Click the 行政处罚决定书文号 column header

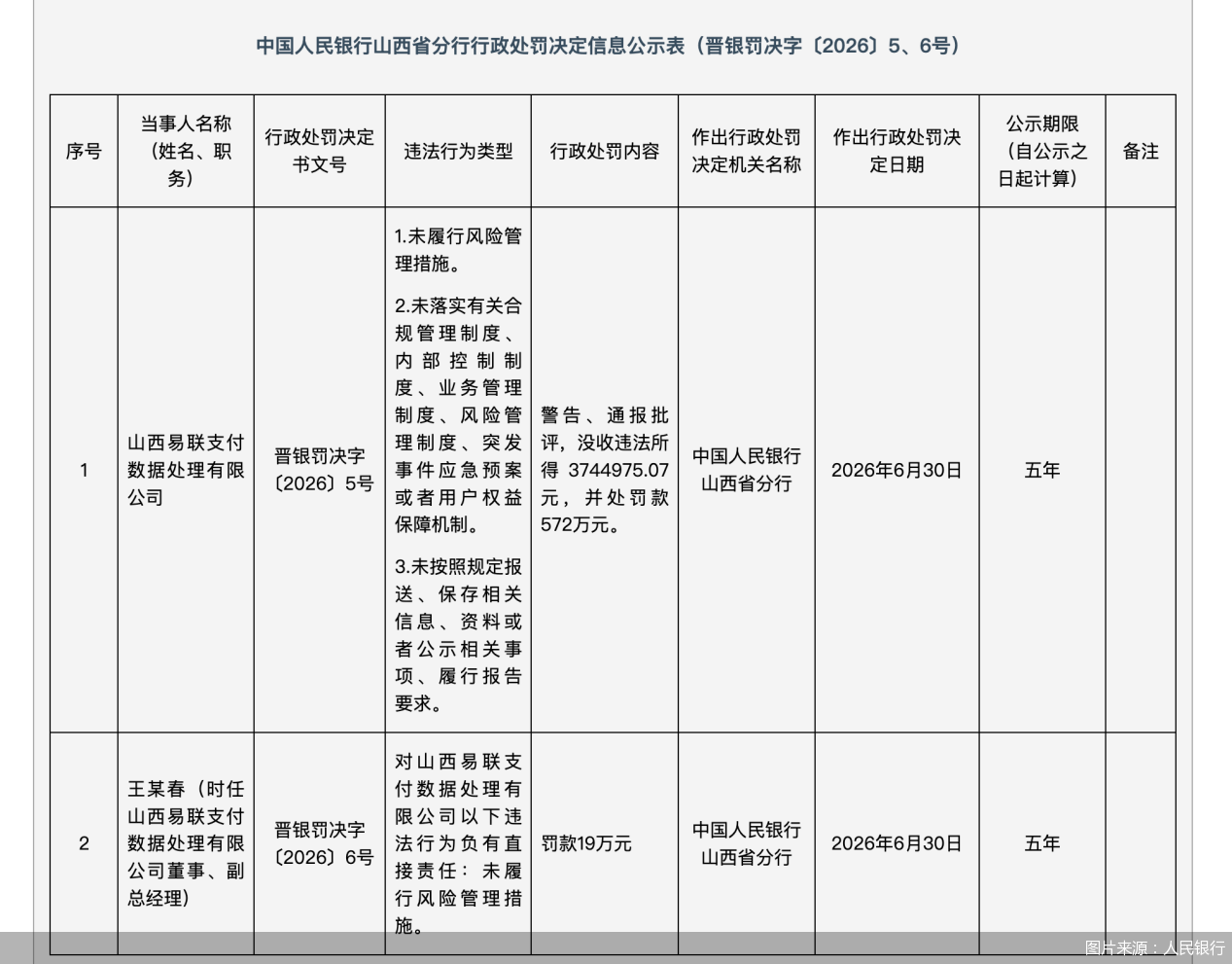point(320,151)
